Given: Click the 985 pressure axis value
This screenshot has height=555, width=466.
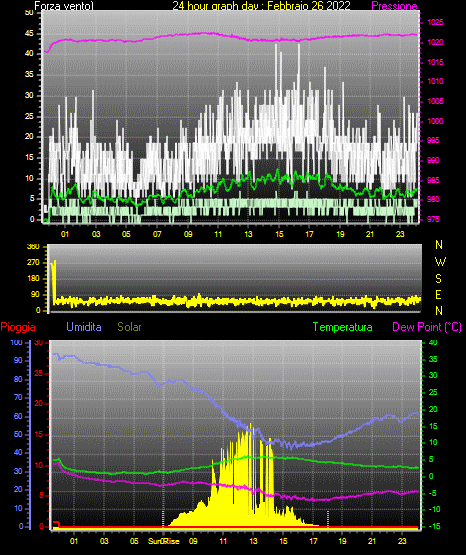Looking at the screenshot, I should [433, 181].
